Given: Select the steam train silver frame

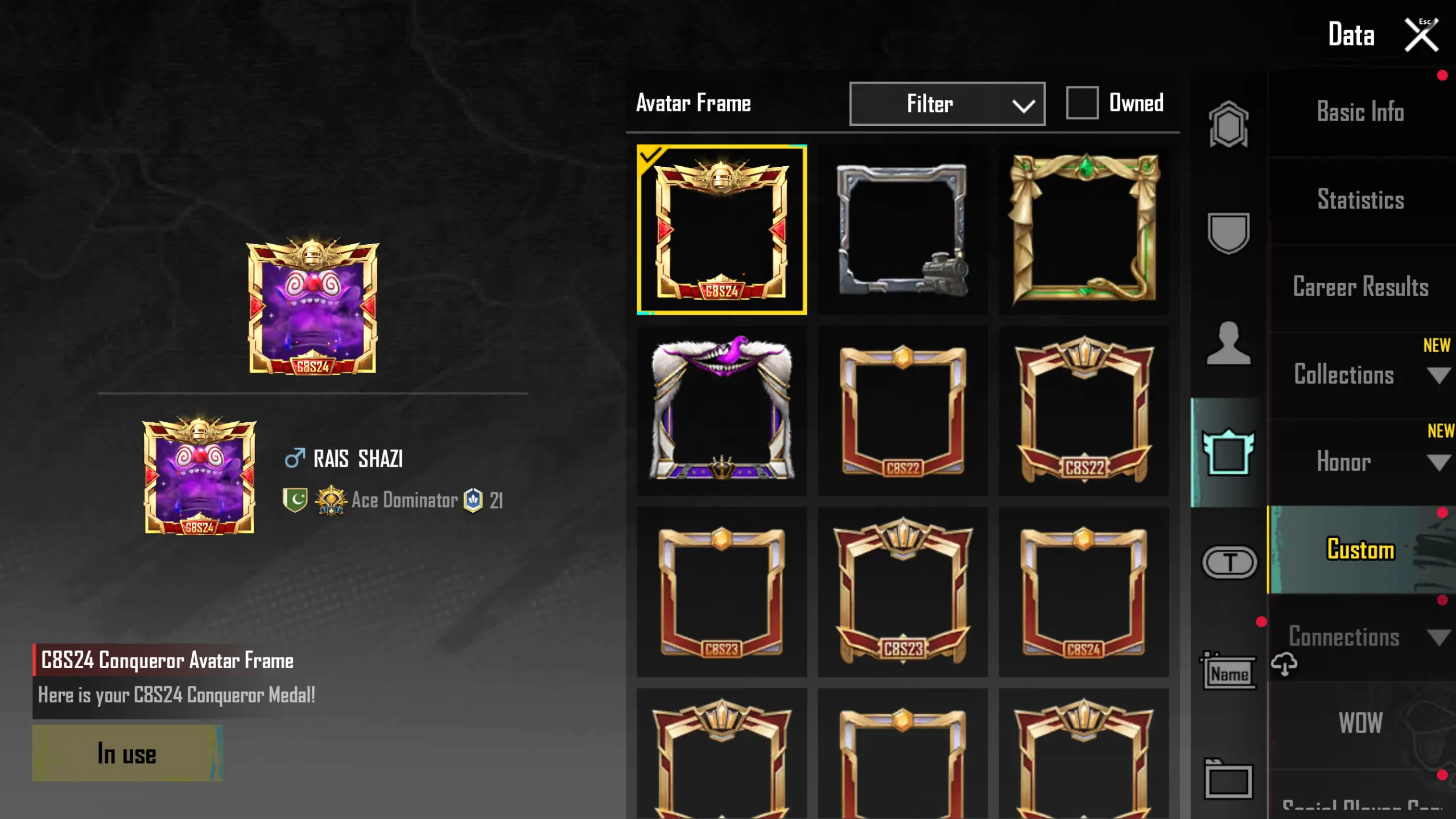Looking at the screenshot, I should pos(902,229).
